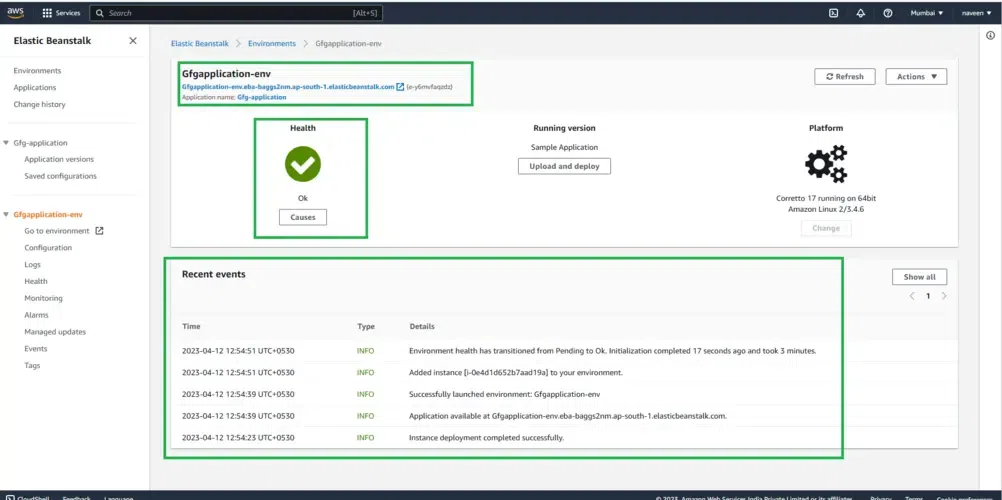This screenshot has height=500, width=1002.
Task: Click the Sample Application running version text
Action: (x=564, y=147)
